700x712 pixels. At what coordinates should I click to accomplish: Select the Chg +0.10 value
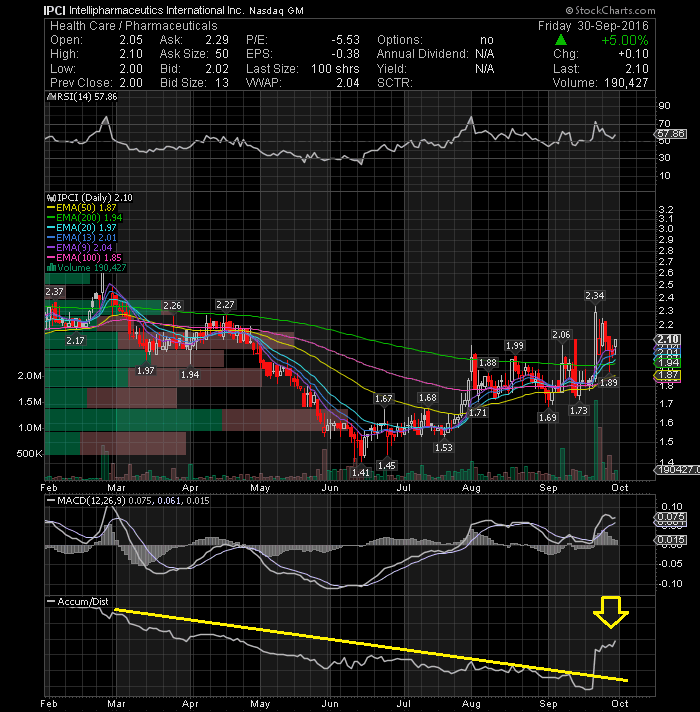(x=633, y=54)
